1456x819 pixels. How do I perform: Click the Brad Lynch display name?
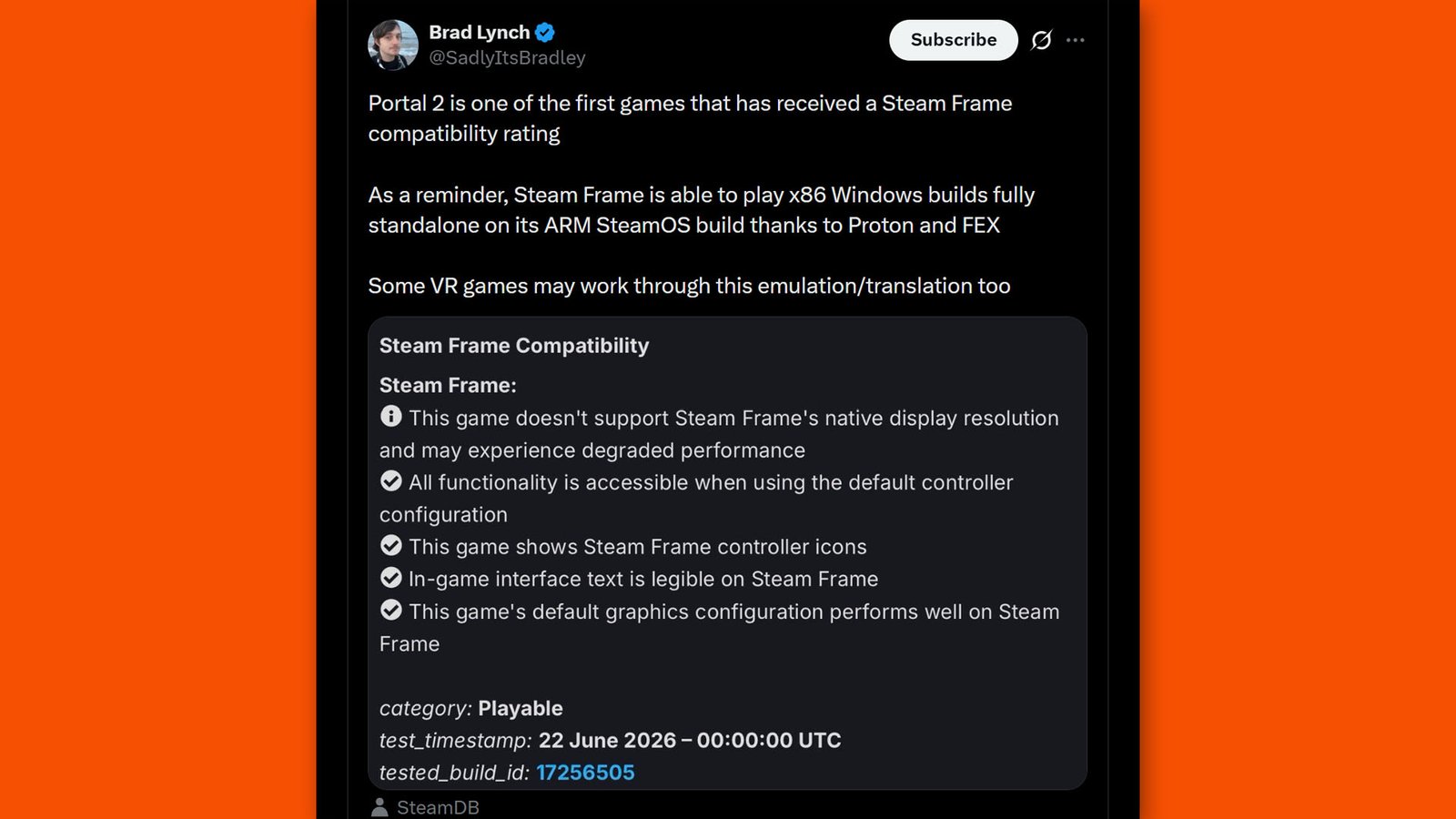coord(479,32)
